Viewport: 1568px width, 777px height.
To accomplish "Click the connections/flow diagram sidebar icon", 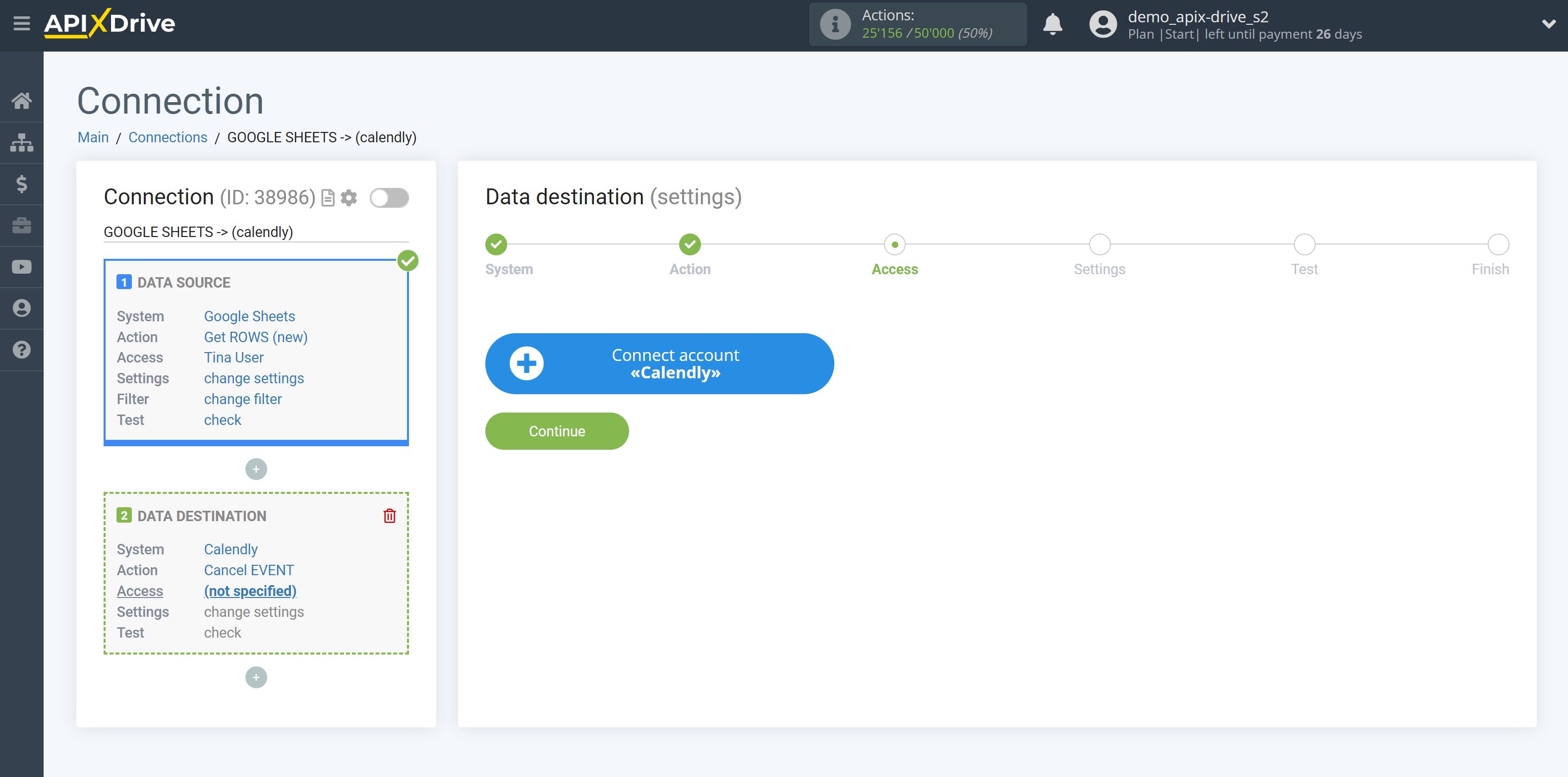I will click(x=22, y=142).
